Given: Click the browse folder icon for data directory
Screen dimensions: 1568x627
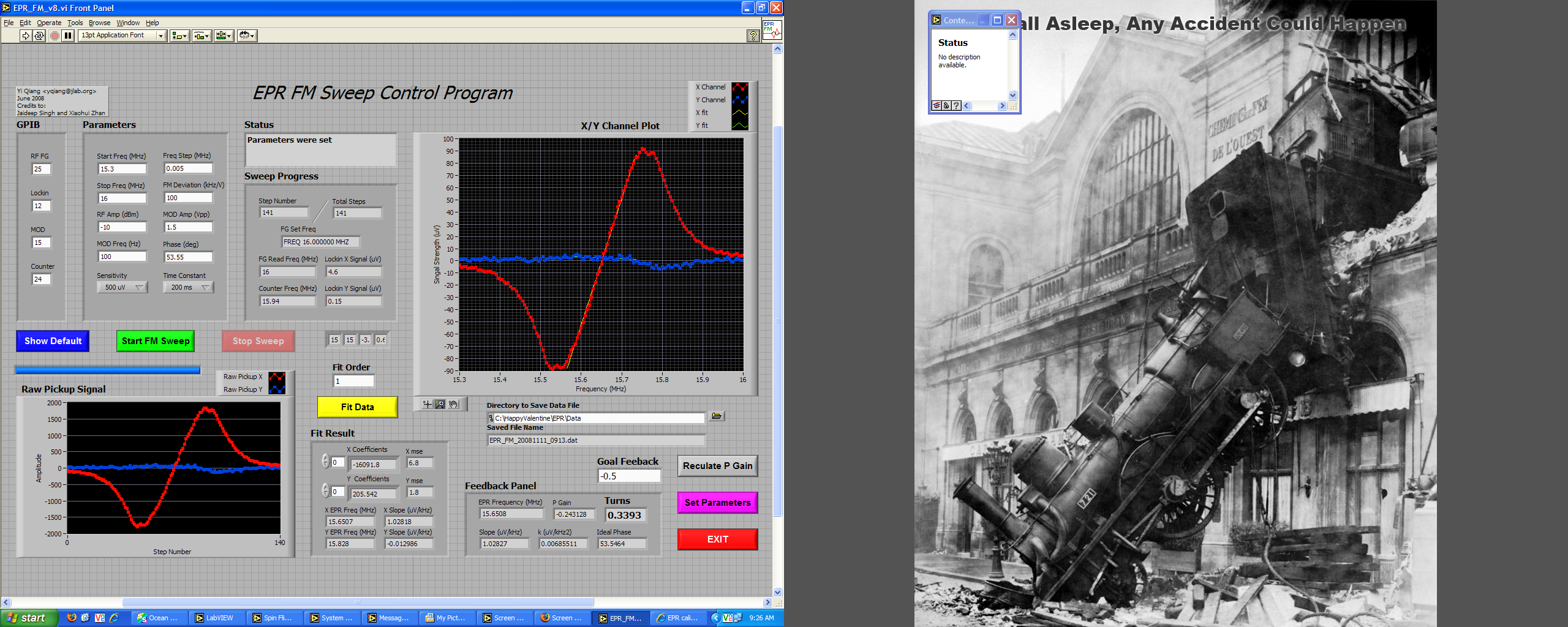Looking at the screenshot, I should click(x=717, y=416).
